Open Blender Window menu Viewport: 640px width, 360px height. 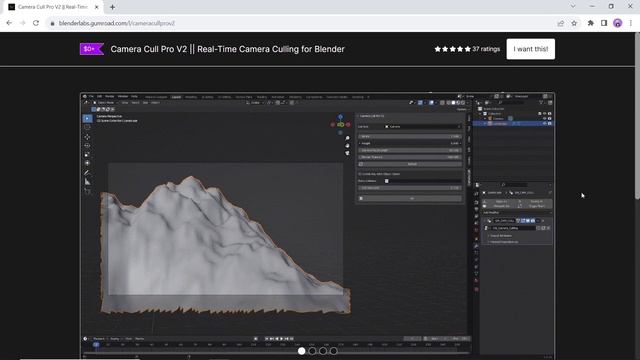point(122,97)
